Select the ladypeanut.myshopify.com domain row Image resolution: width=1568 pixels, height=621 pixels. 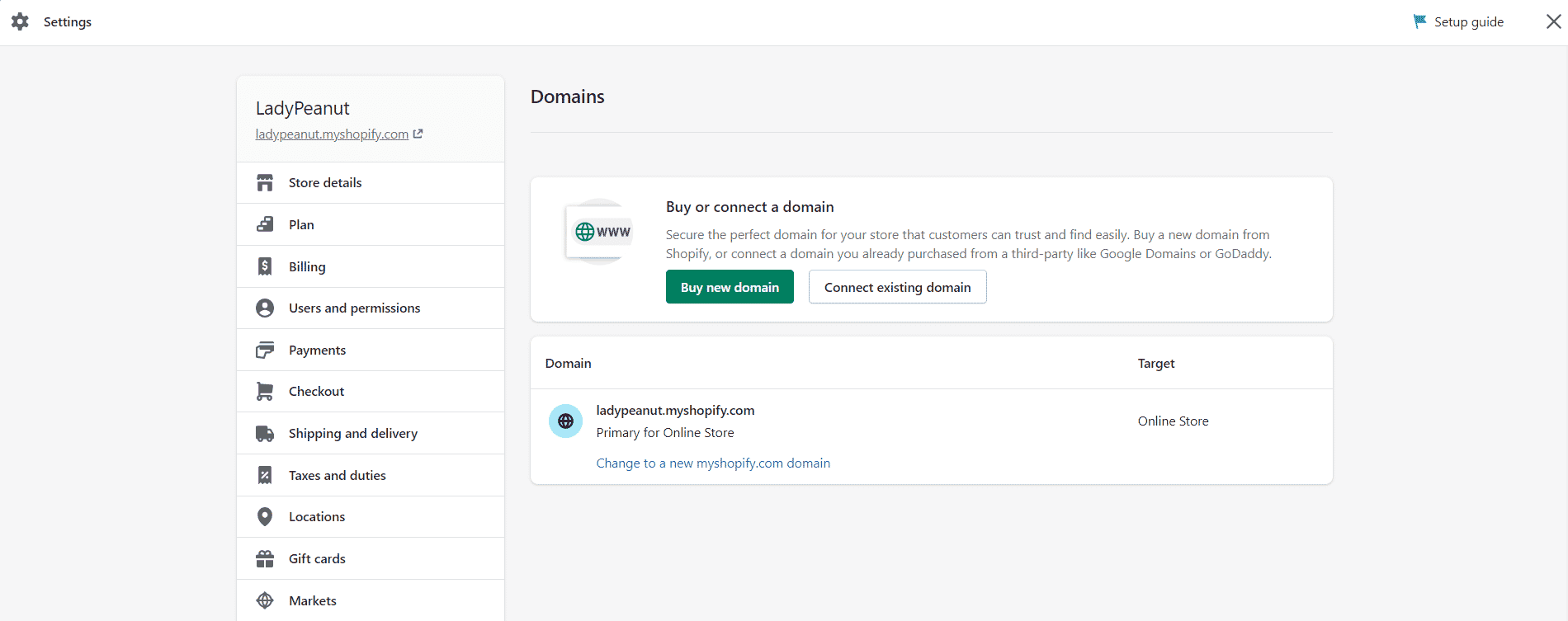pos(675,411)
